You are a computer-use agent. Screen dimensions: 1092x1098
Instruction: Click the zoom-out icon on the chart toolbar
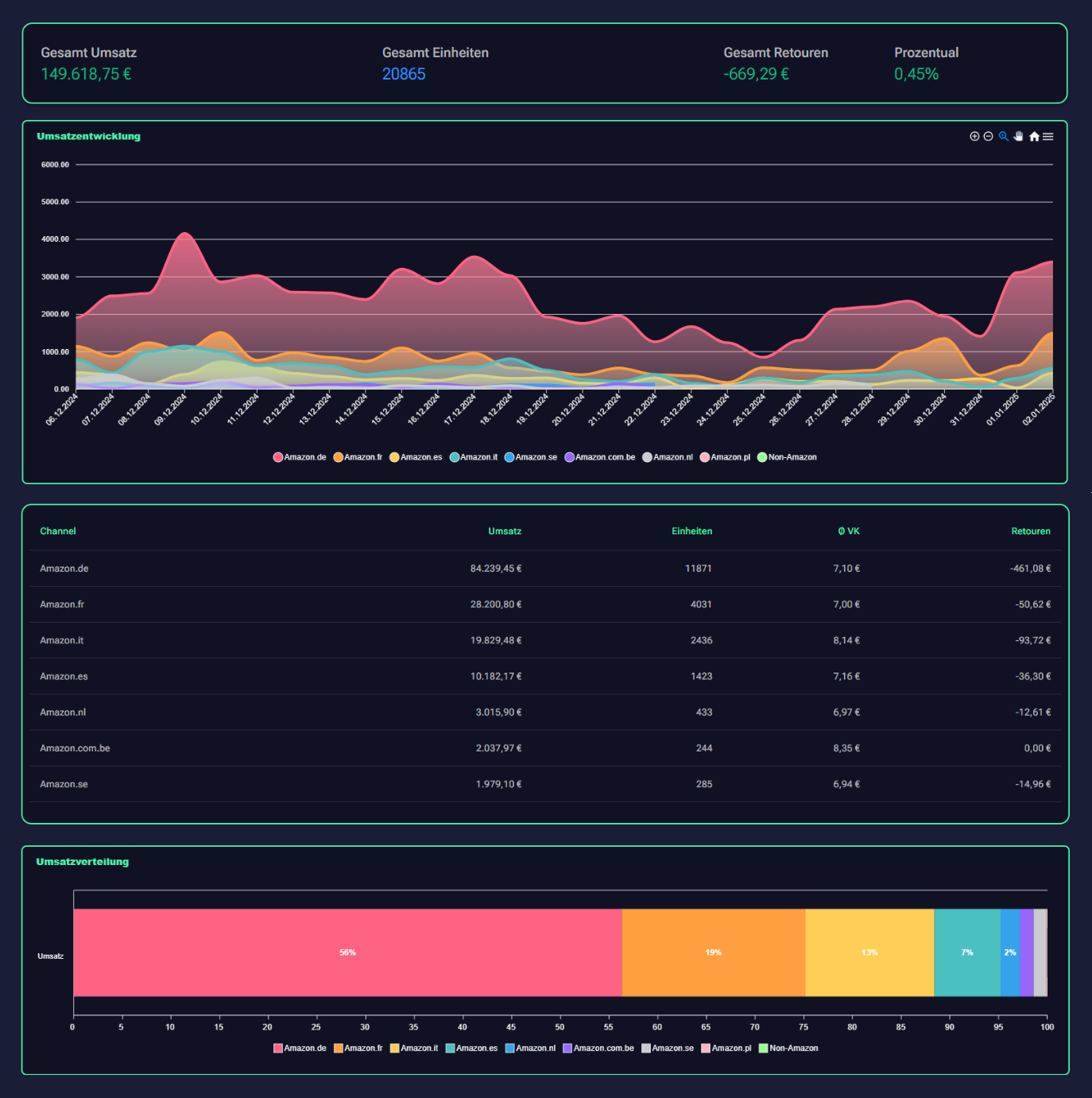point(987,136)
